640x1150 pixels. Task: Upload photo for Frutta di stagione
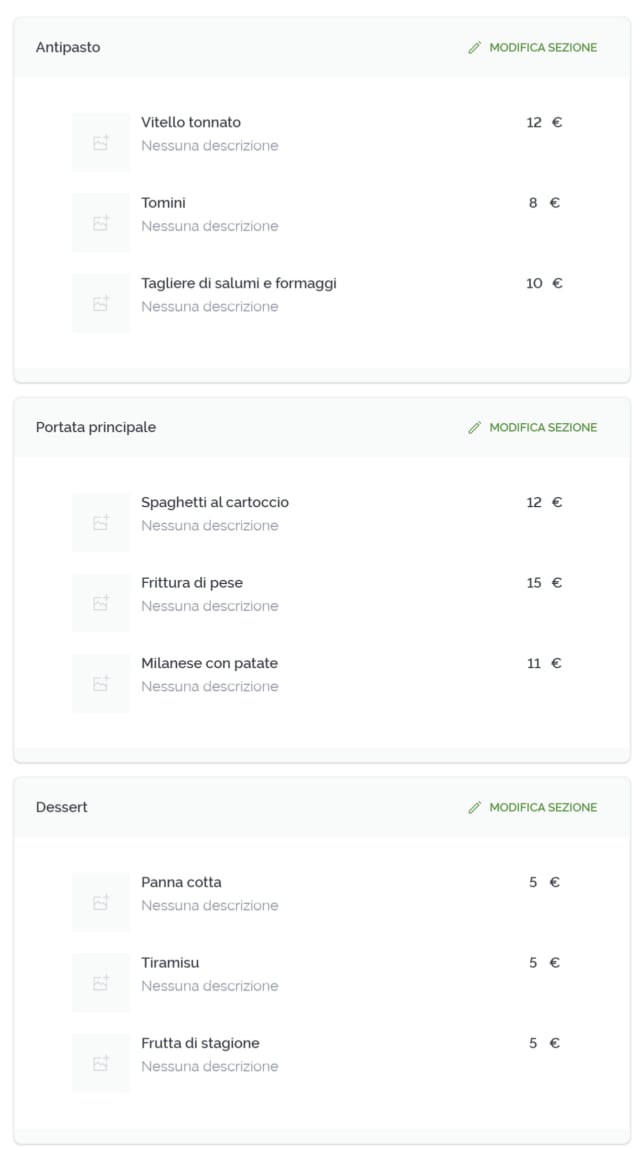click(x=100, y=1063)
